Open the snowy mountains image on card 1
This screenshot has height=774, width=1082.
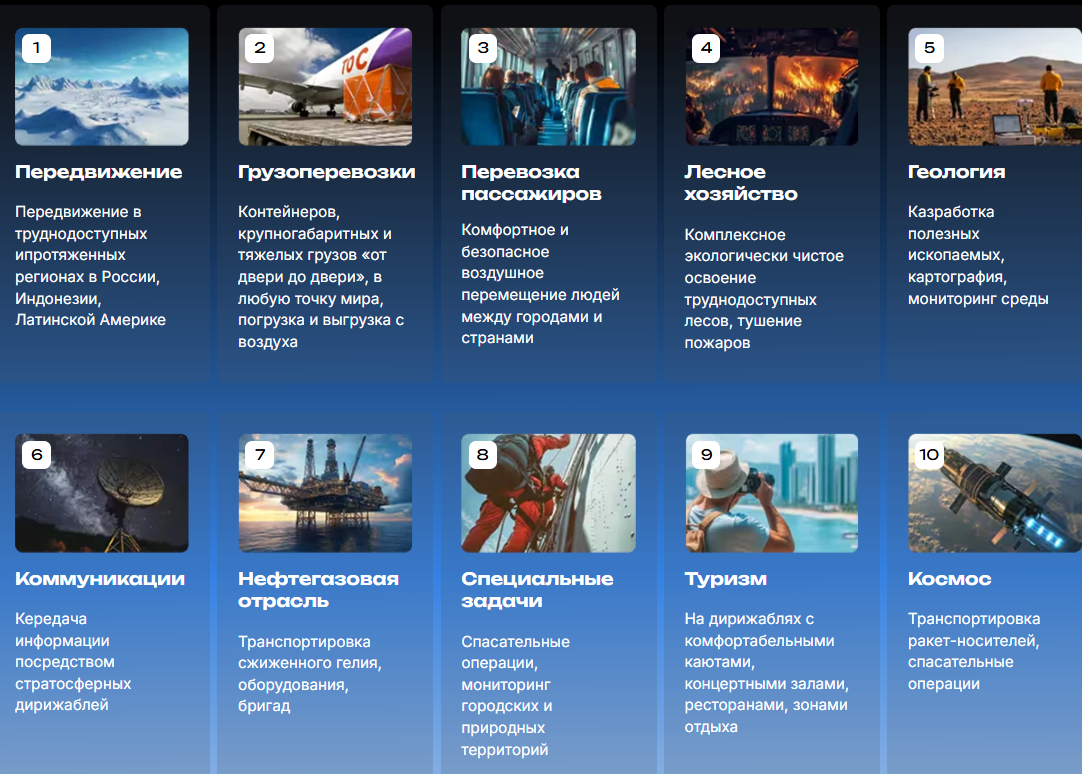pyautogui.click(x=101, y=87)
